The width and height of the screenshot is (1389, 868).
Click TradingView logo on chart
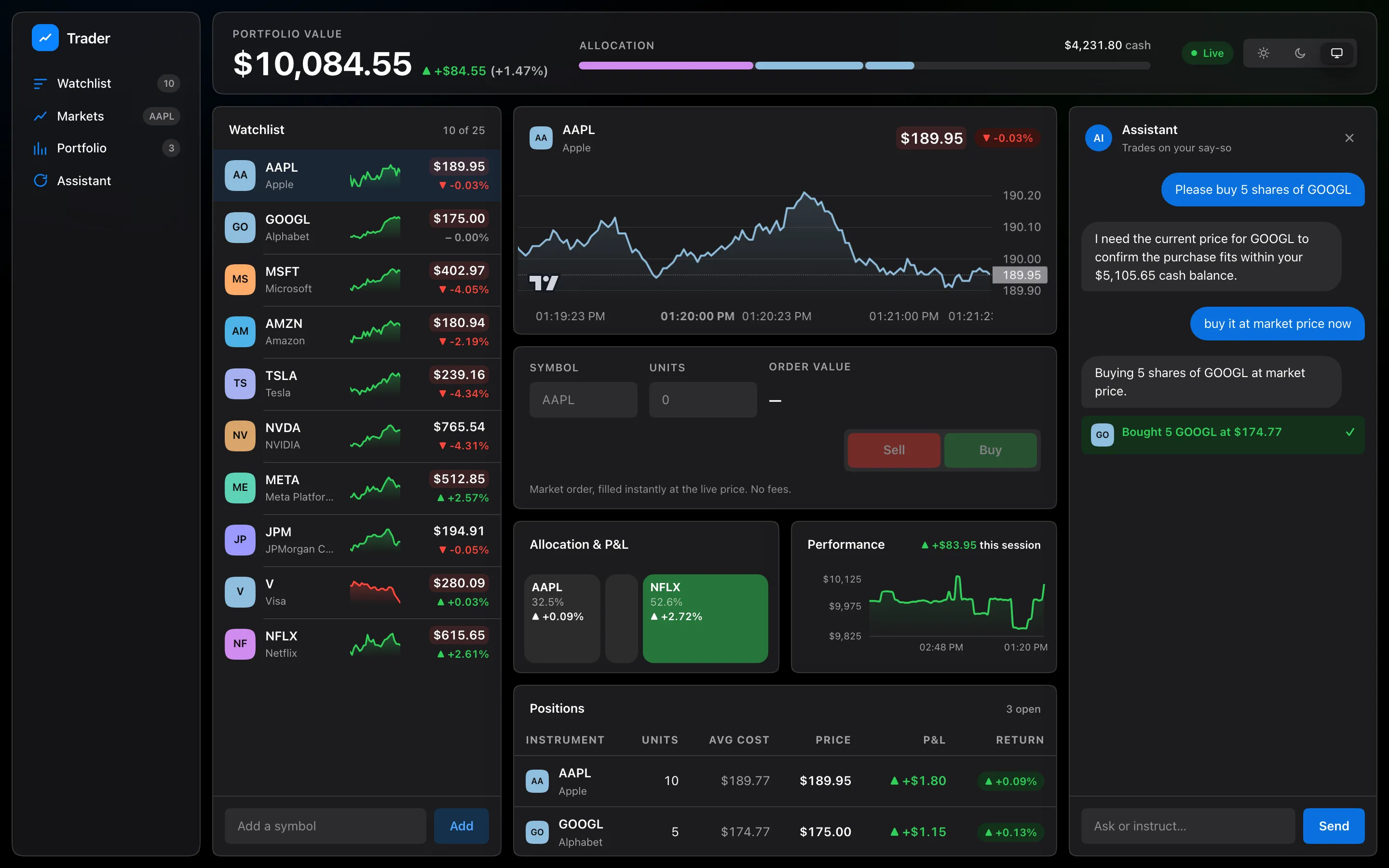(x=543, y=283)
